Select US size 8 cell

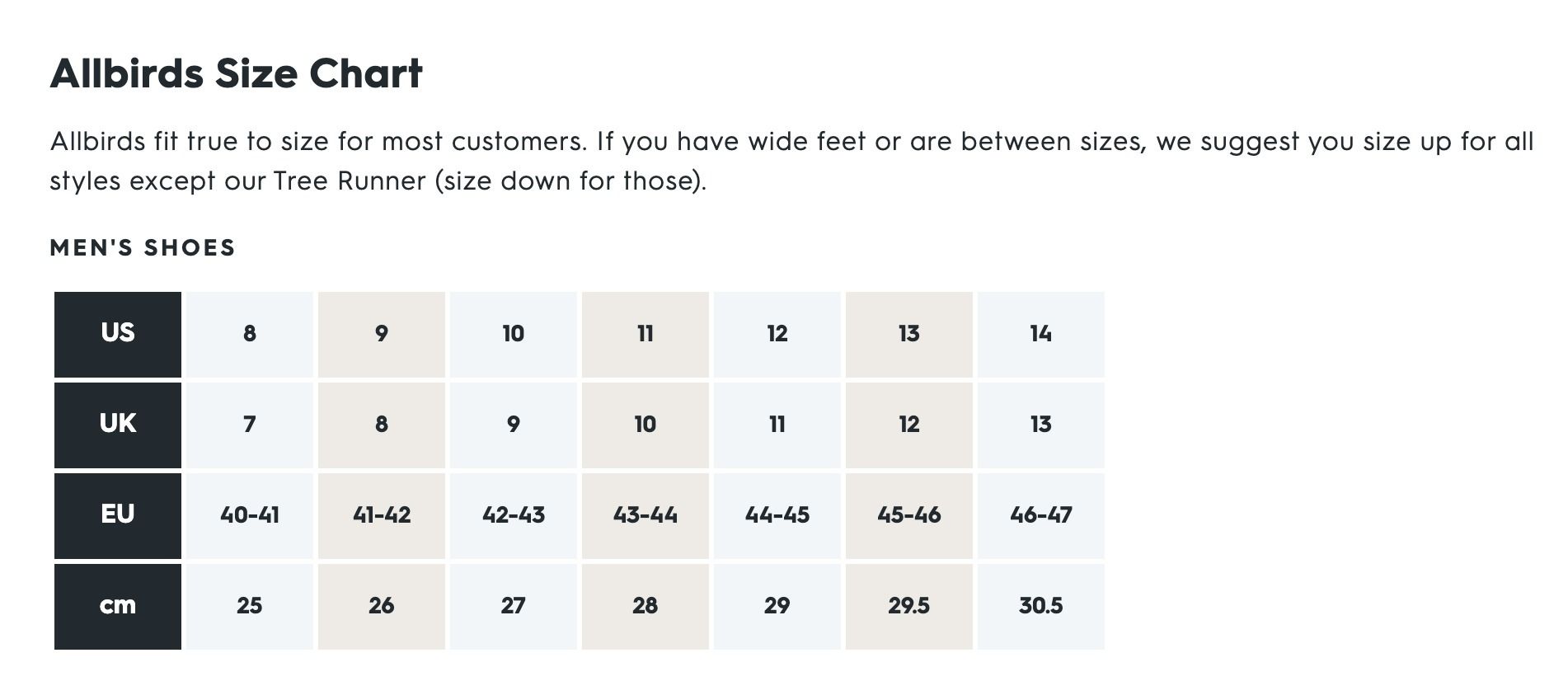[x=250, y=335]
